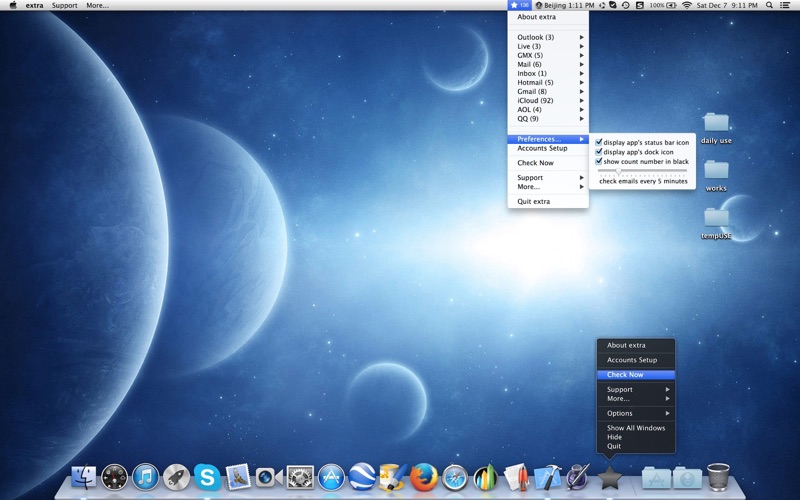Screen dimensions: 800x500
Task: Toggle show count number in black checkbox
Action: tap(599, 161)
